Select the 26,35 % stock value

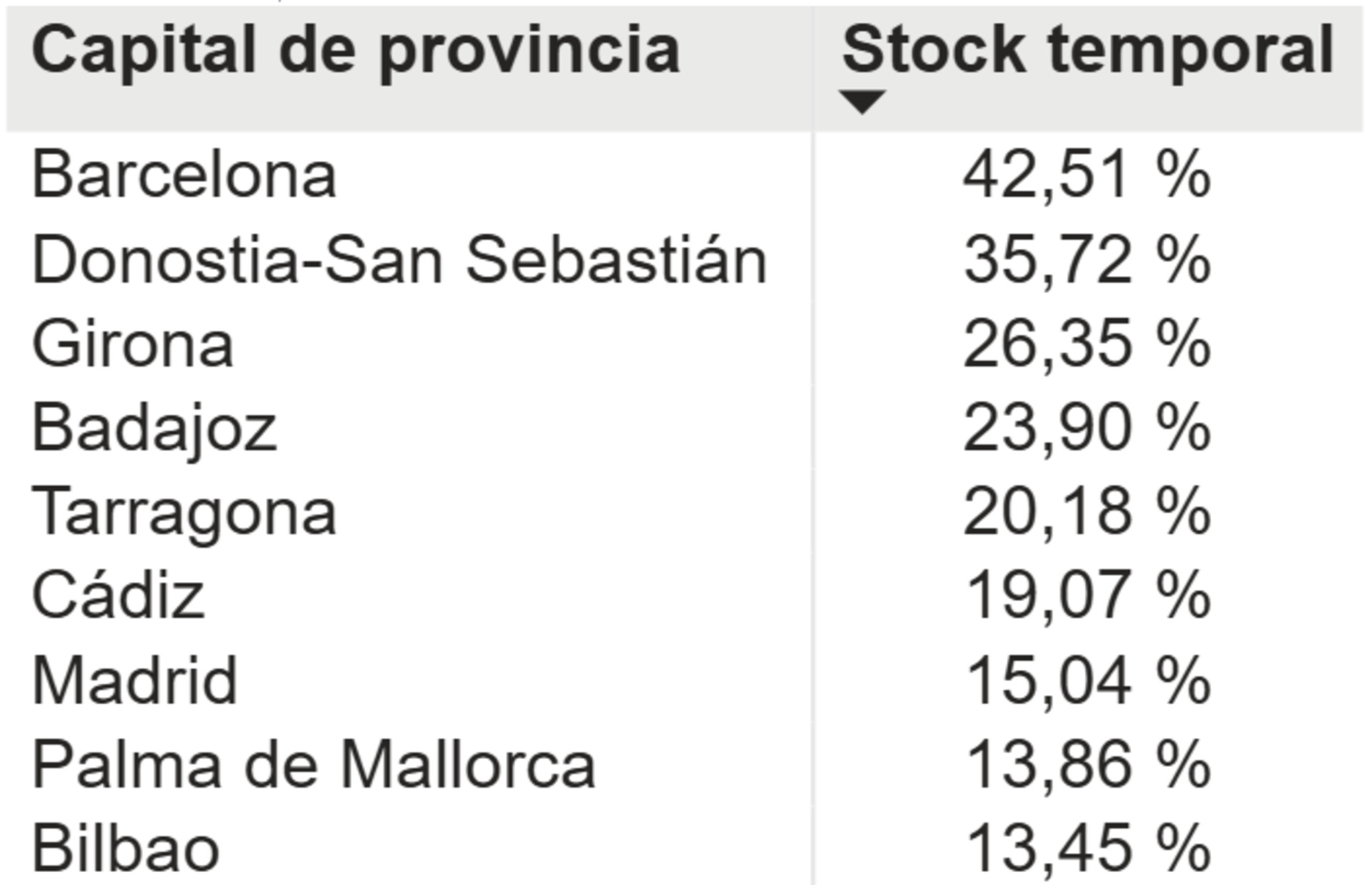(1086, 345)
